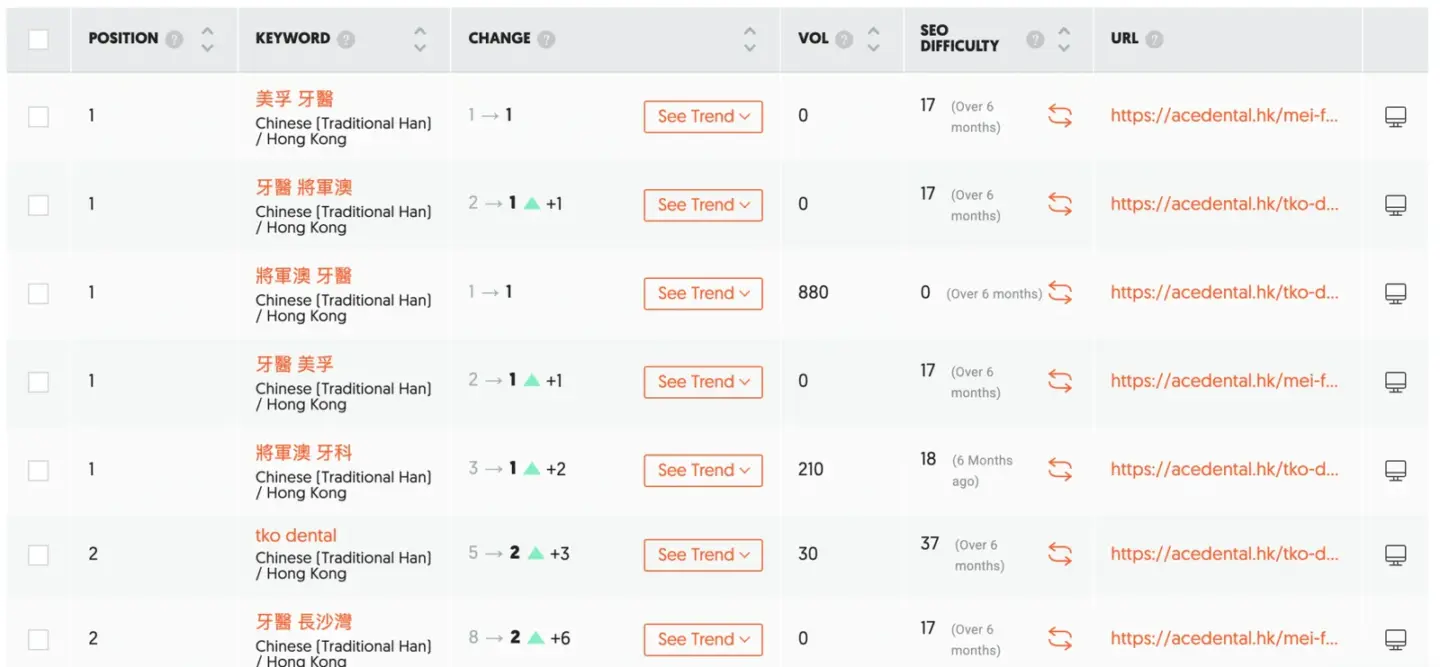Viewport: 1440px width, 667px height.
Task: Click the help icon beside VOL header
Action: click(x=844, y=39)
